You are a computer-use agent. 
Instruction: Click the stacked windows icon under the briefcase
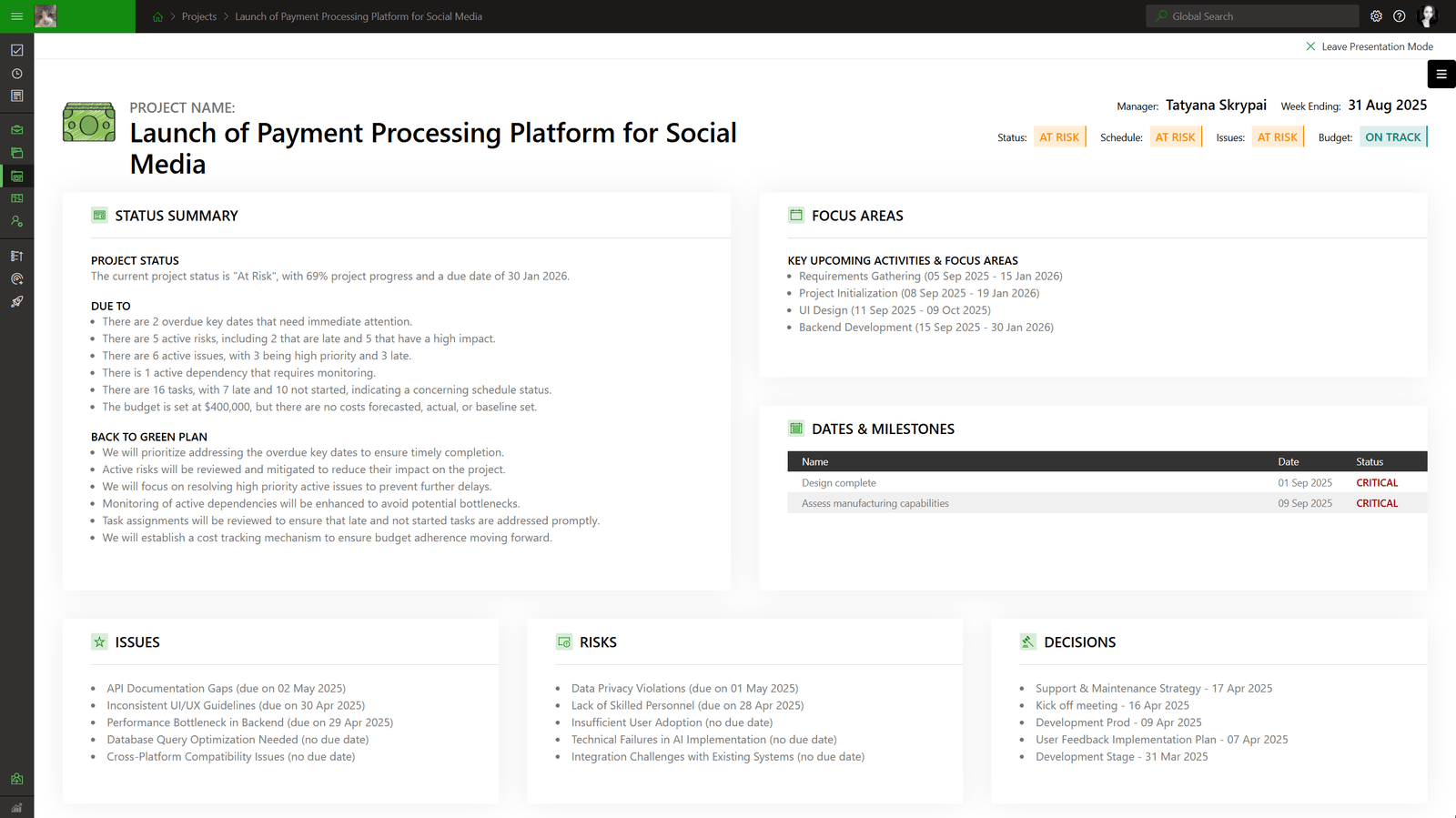point(16,153)
